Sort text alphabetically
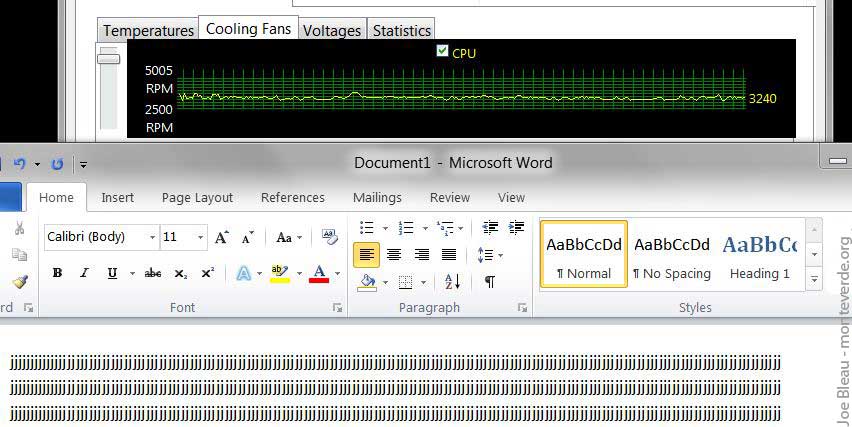Screen dimensions: 852x427 click(x=453, y=281)
